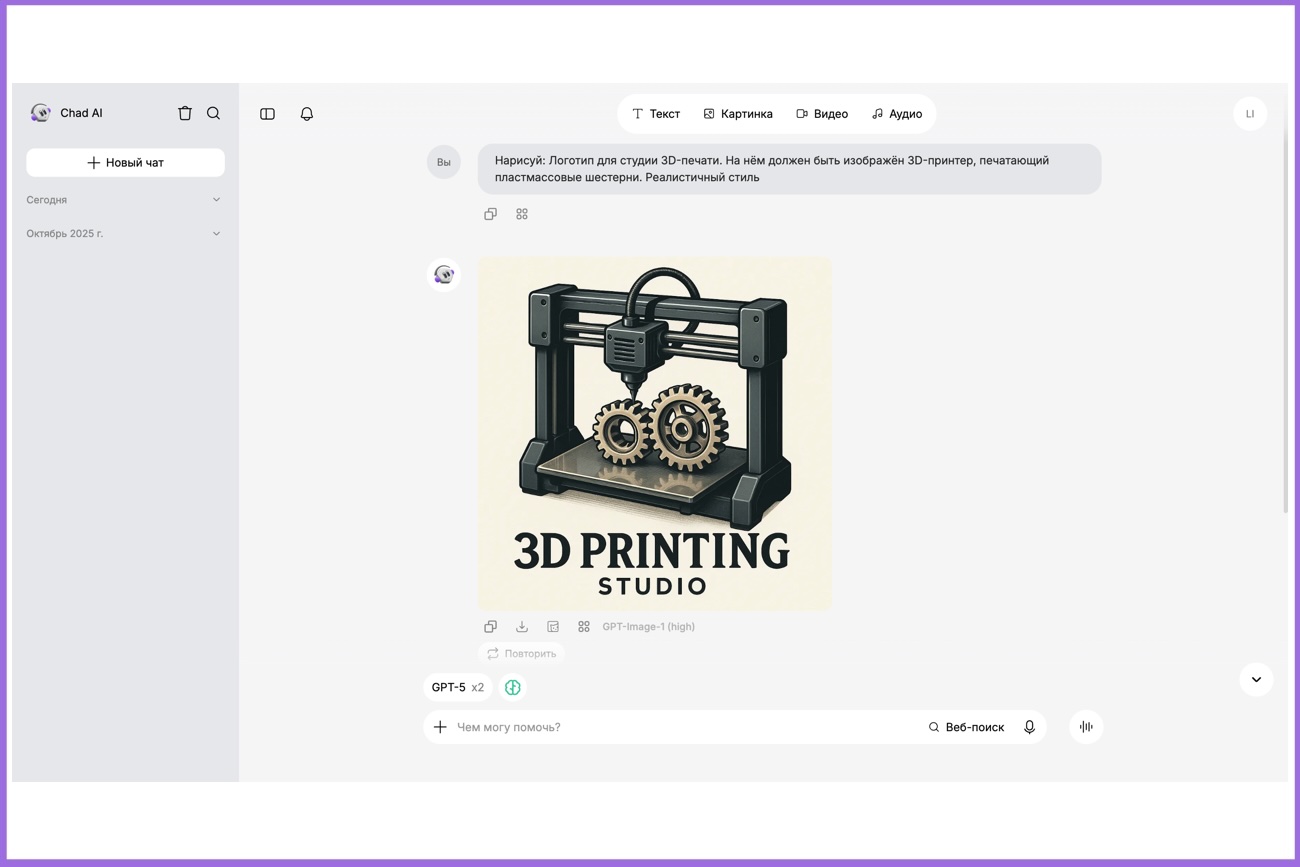
Task: Toggle the sidebar panel icon
Action: pos(267,114)
